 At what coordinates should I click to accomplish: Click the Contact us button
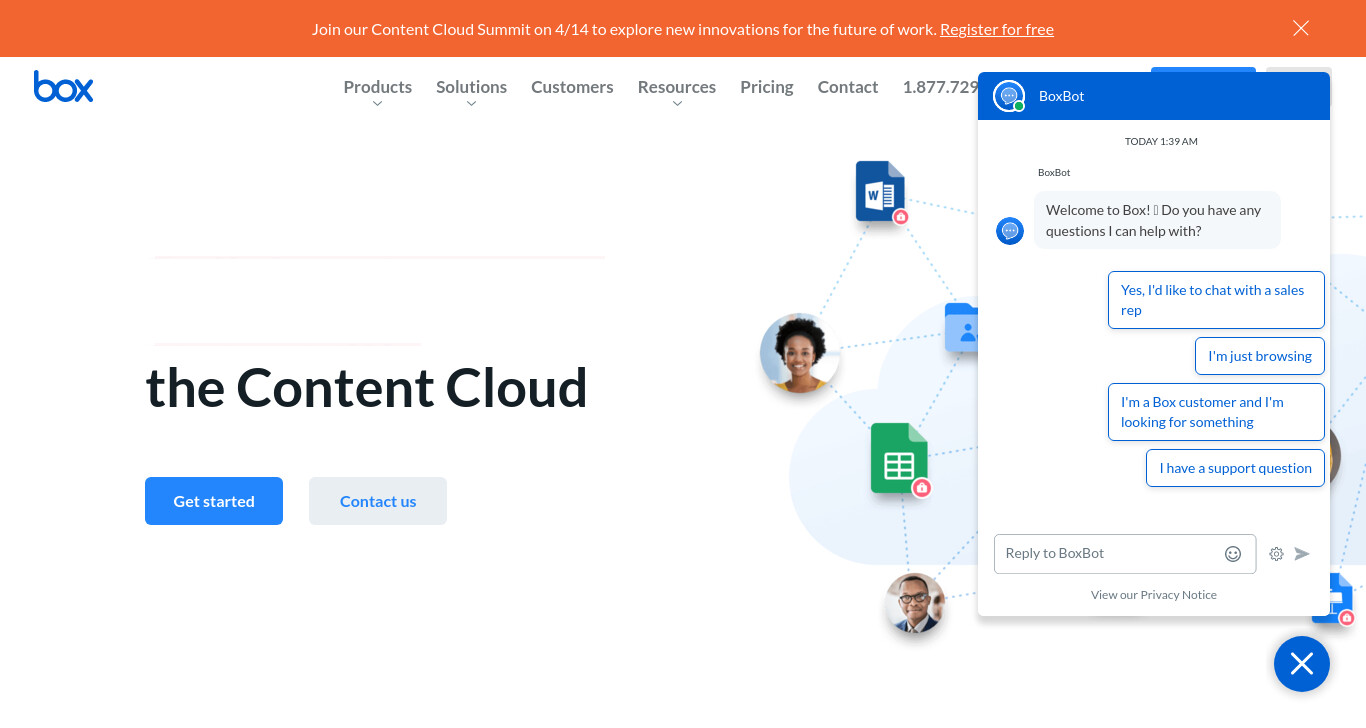(x=378, y=501)
